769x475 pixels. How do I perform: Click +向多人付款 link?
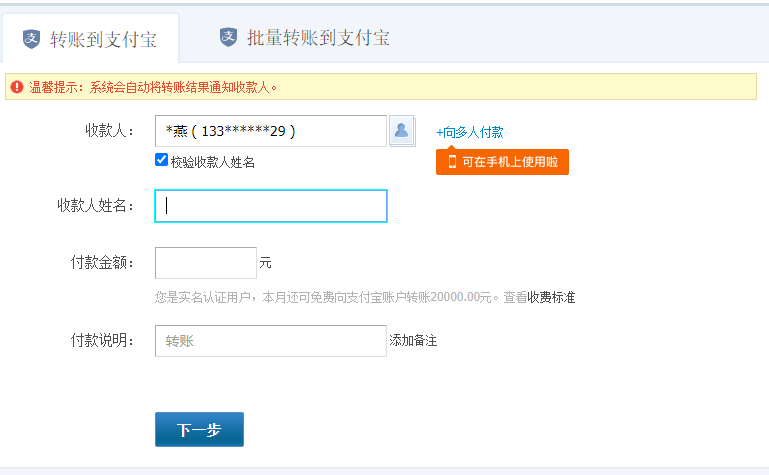[470, 132]
